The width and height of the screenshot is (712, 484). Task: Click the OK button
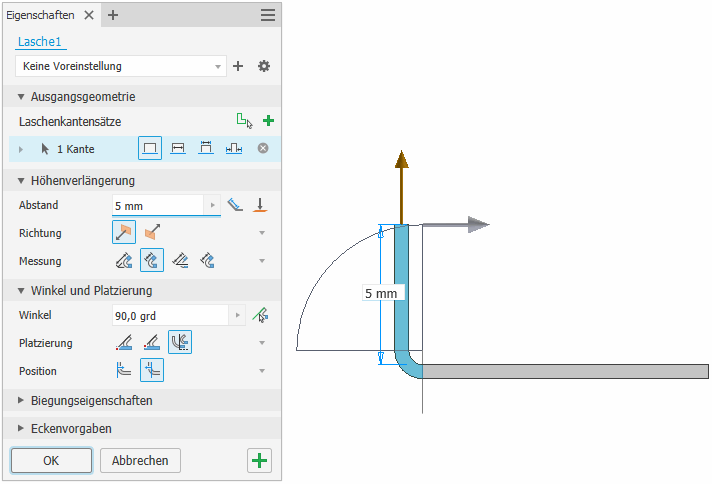[x=51, y=460]
